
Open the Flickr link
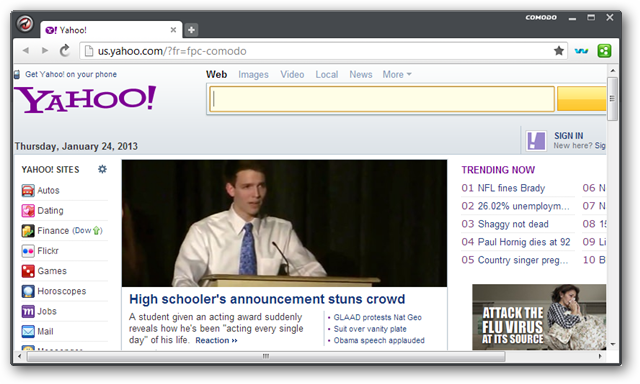click(48, 251)
